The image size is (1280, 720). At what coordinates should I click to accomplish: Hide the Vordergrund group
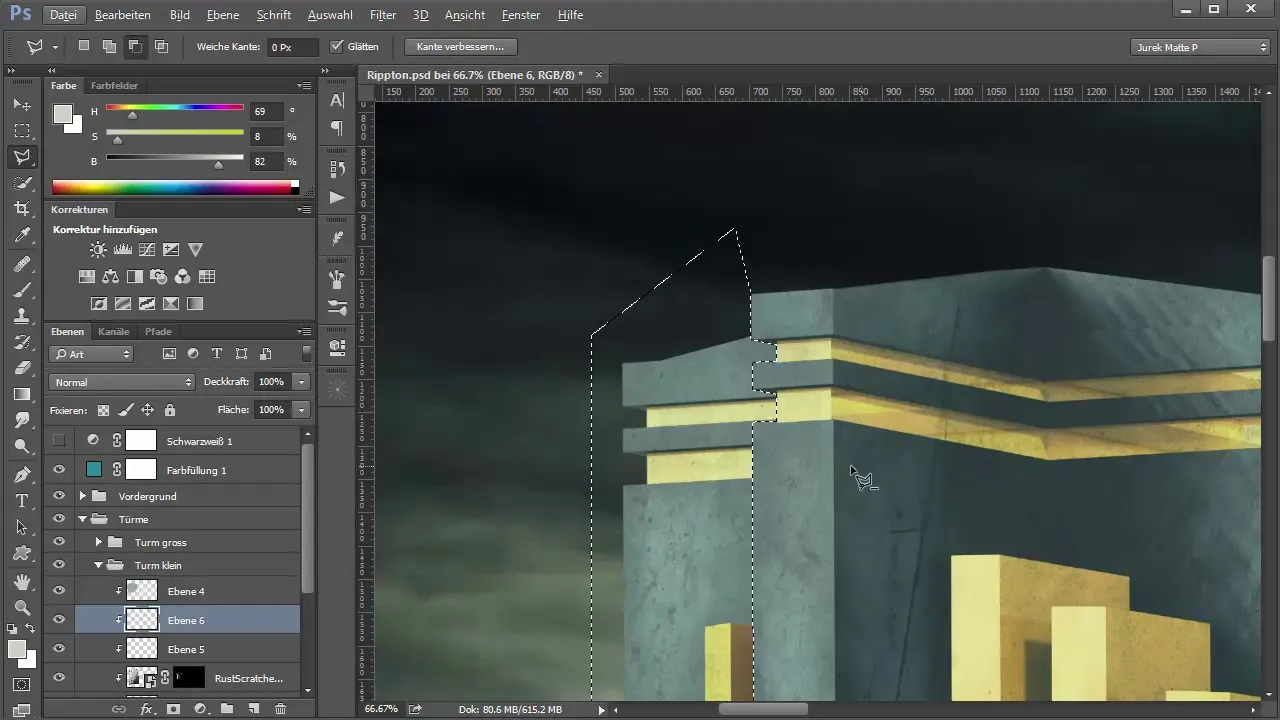click(x=59, y=496)
